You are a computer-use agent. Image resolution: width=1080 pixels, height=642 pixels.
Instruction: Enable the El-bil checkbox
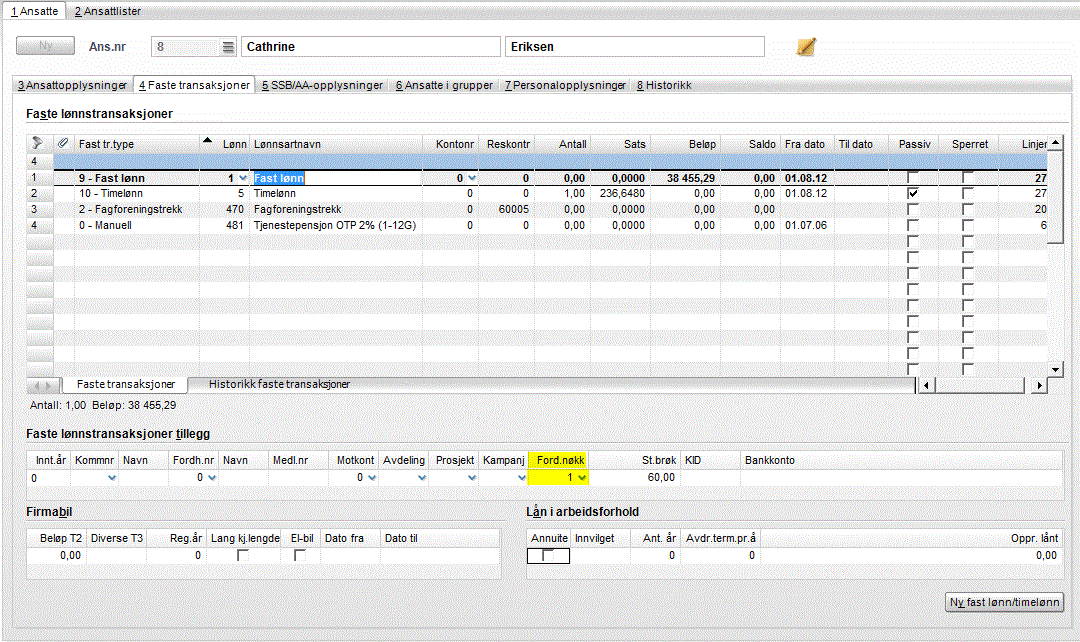[x=300, y=555]
